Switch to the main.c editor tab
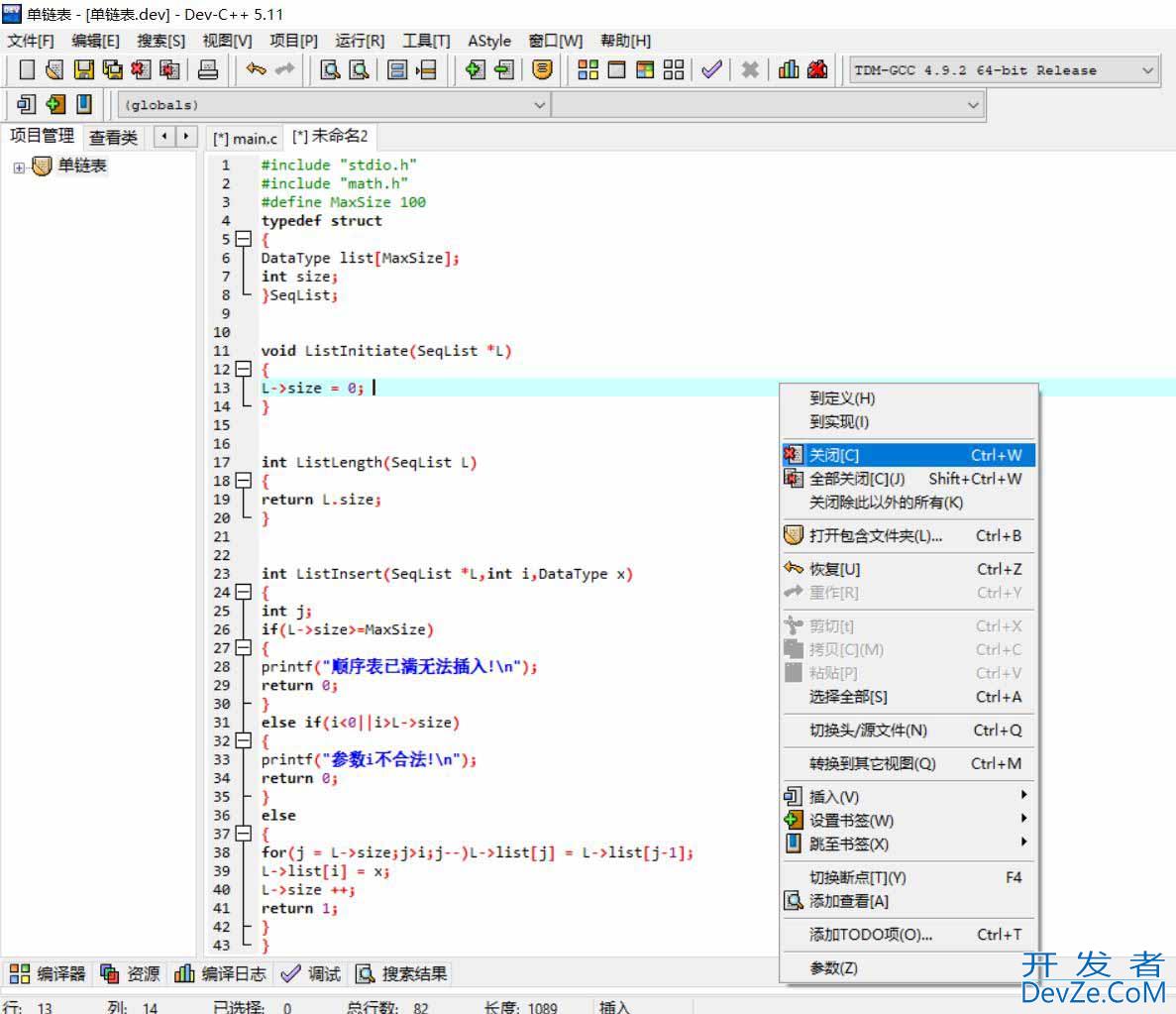The width and height of the screenshot is (1176, 1014). pyautogui.click(x=245, y=138)
